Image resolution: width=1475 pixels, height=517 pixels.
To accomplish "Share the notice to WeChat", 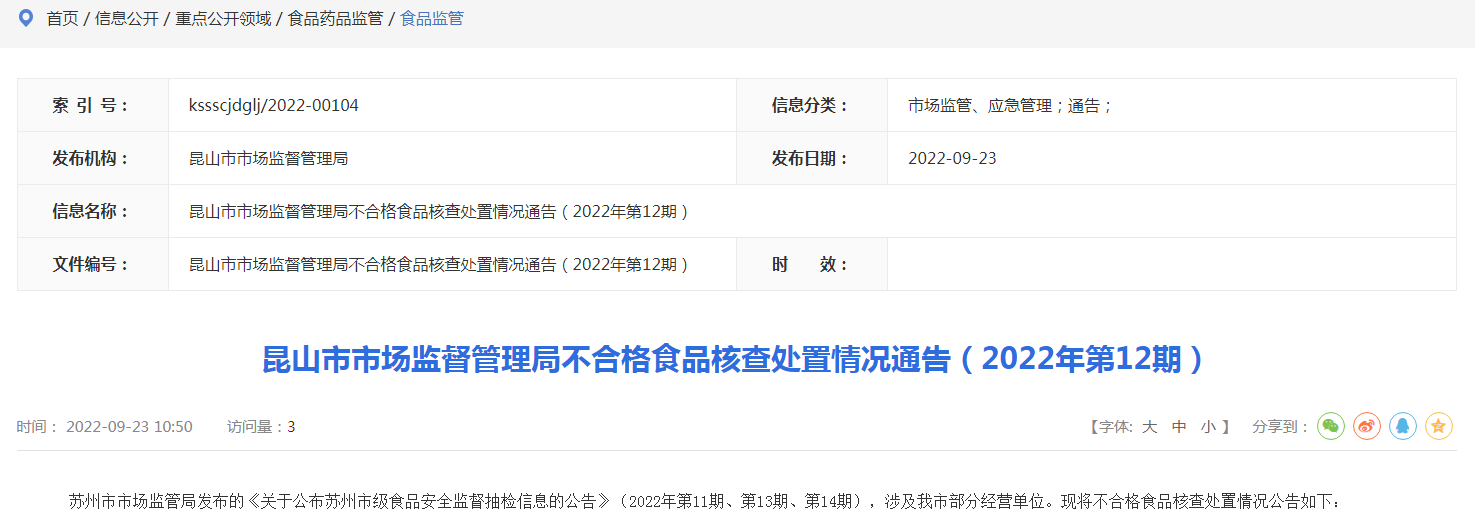I will click(x=1330, y=426).
